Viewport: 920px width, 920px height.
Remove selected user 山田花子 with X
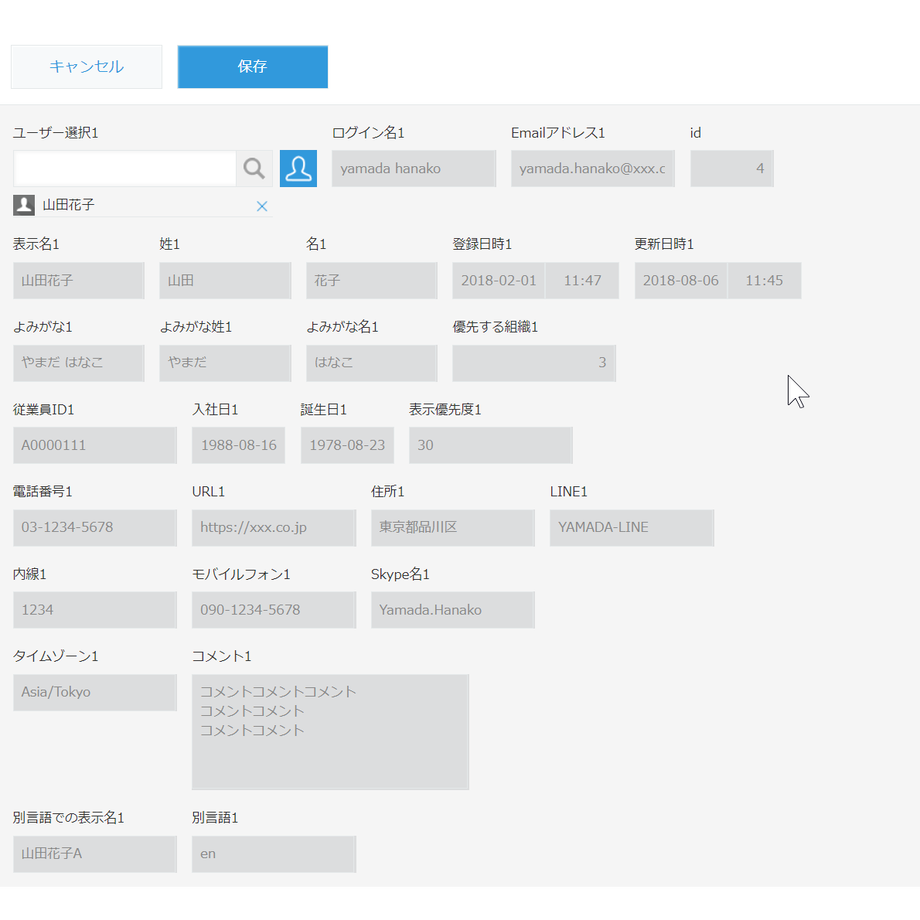tap(262, 206)
